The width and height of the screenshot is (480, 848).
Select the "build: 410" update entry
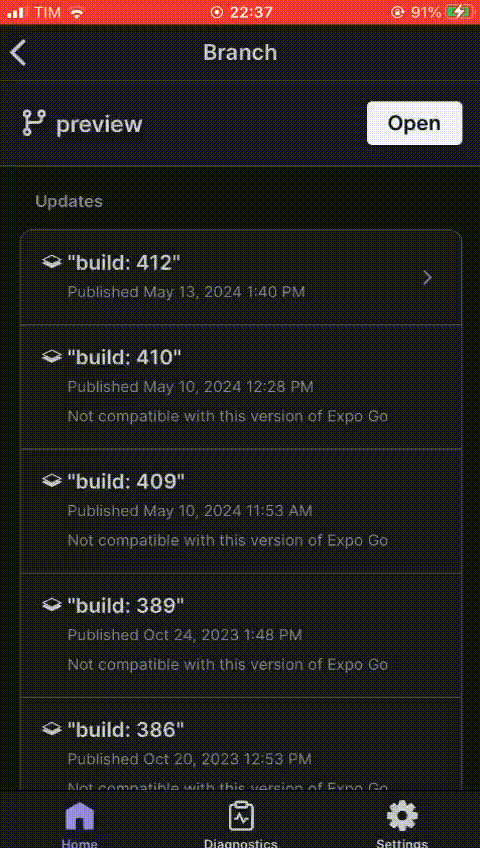[241, 387]
